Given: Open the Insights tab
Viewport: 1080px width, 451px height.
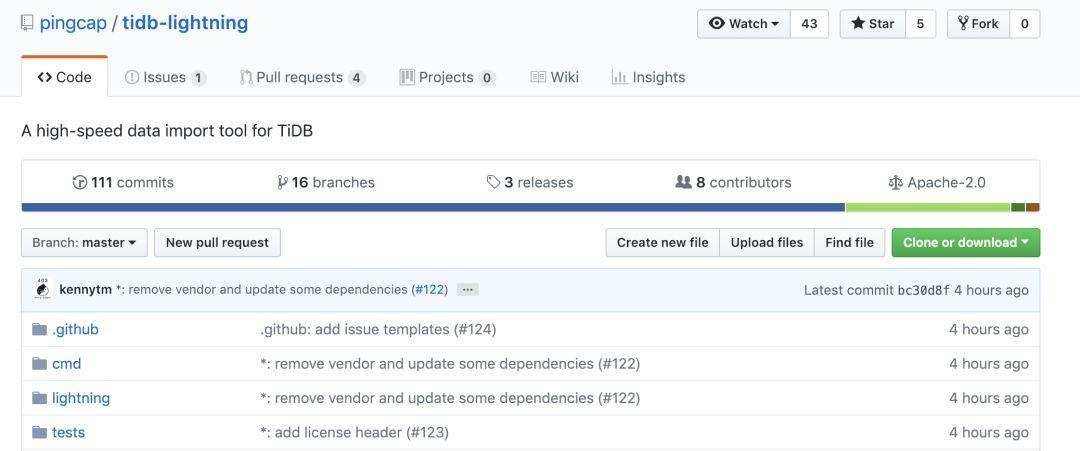Looking at the screenshot, I should point(648,77).
